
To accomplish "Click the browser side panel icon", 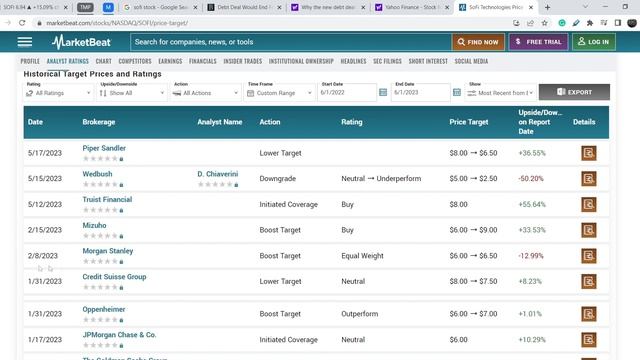I will pyautogui.click(x=618, y=23).
